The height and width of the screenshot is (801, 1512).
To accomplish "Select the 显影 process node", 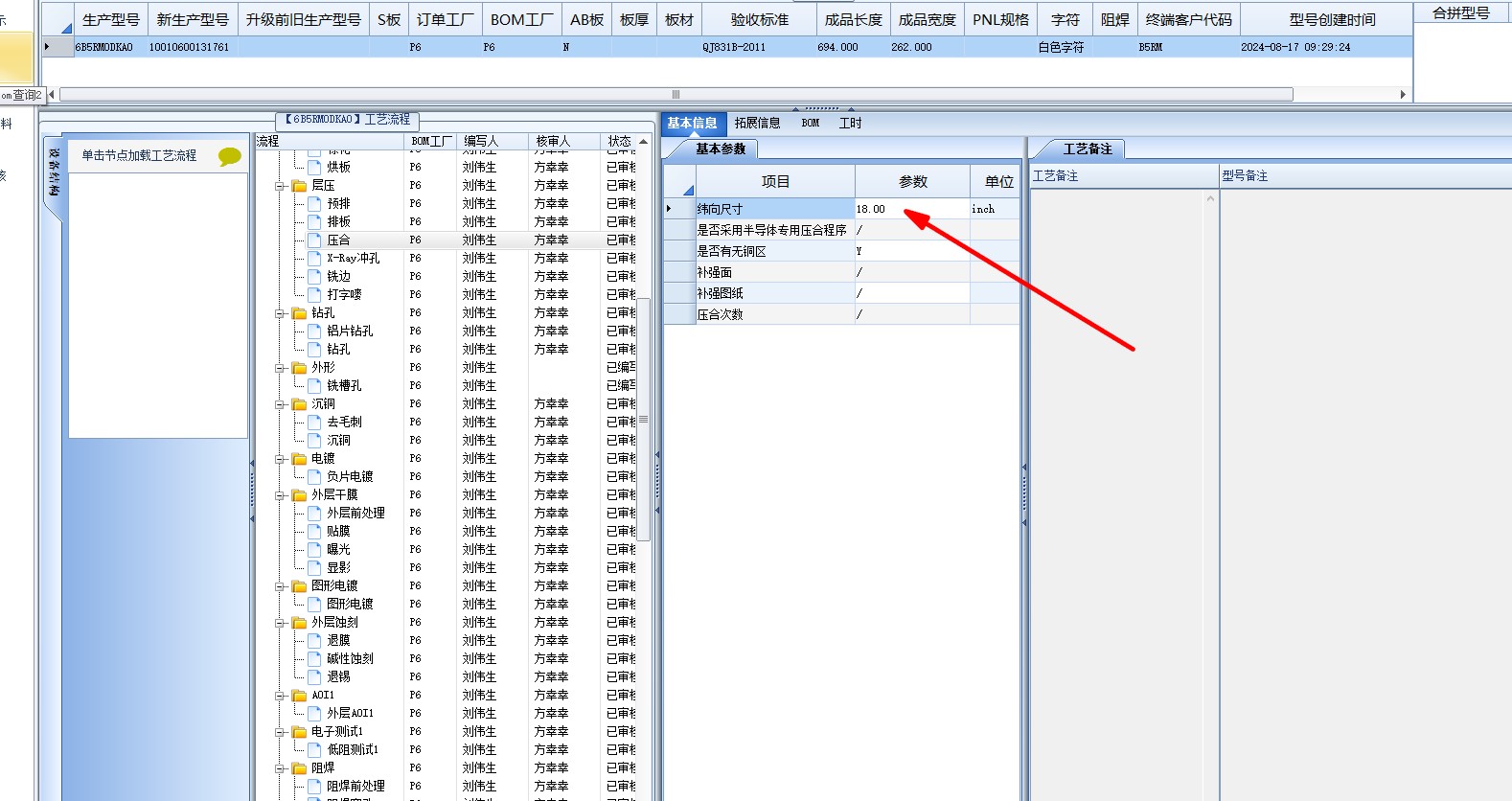I will pyautogui.click(x=338, y=568).
